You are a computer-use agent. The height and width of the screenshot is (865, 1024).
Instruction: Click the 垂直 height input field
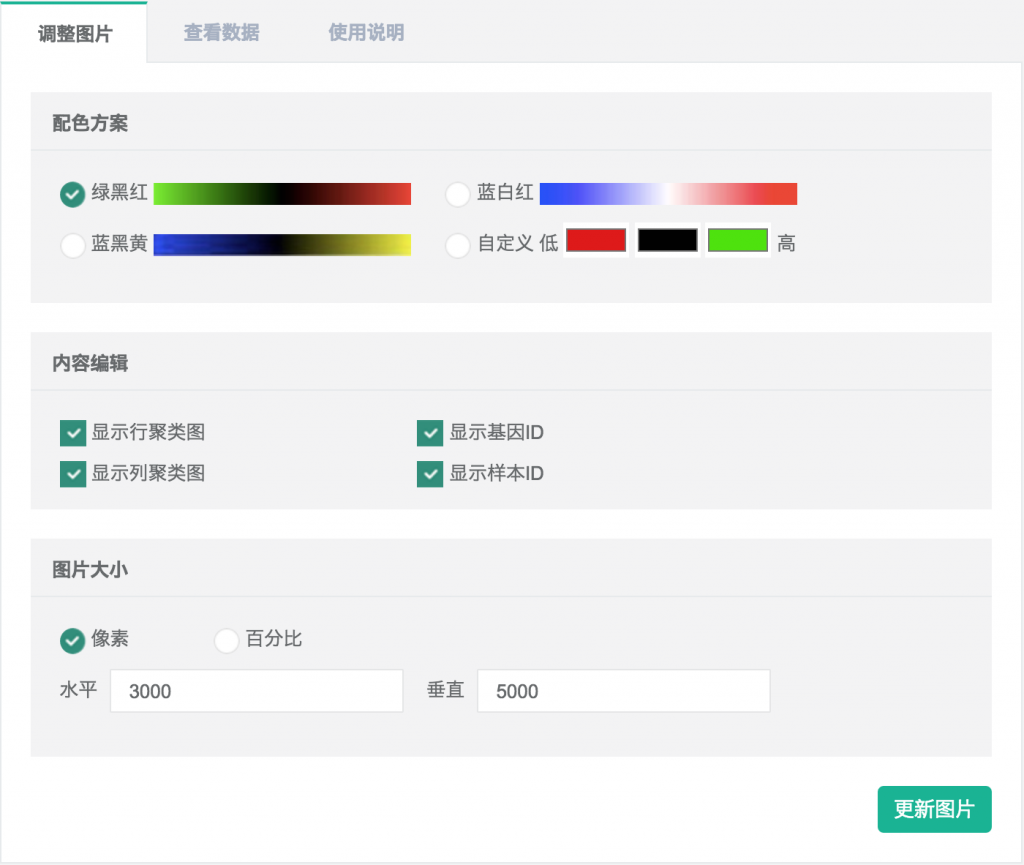623,691
